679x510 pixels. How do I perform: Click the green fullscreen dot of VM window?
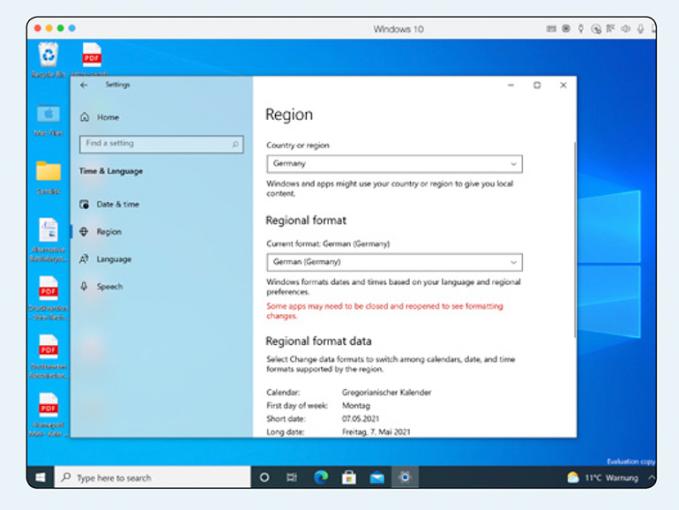click(x=61, y=28)
